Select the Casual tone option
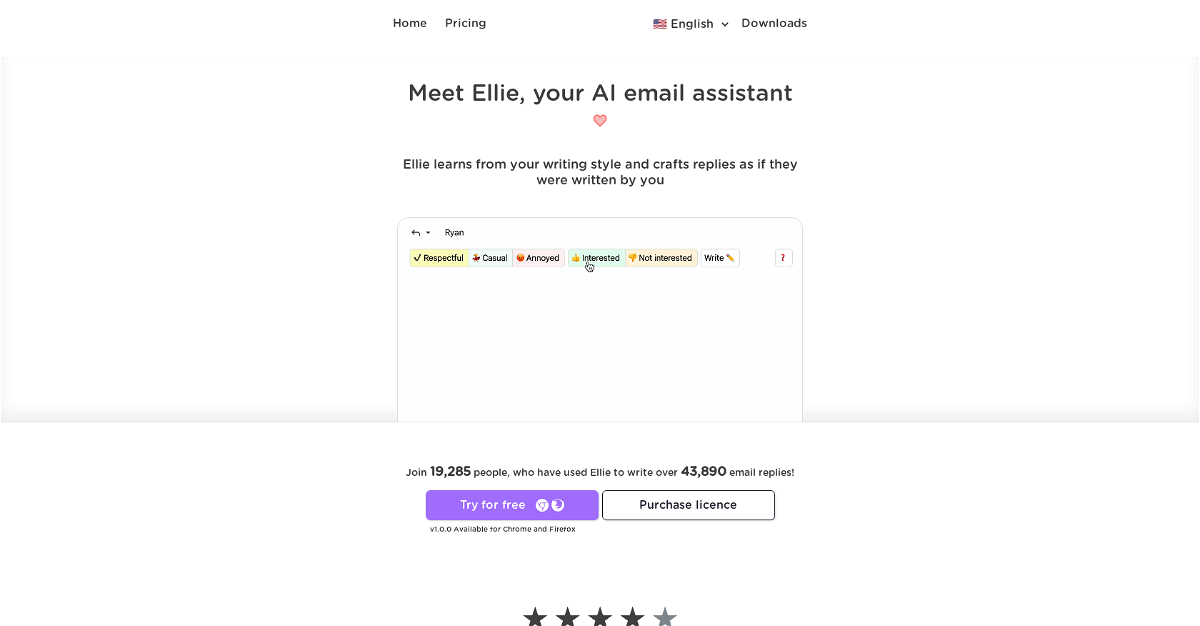This screenshot has width=1200, height=626. (x=490, y=258)
